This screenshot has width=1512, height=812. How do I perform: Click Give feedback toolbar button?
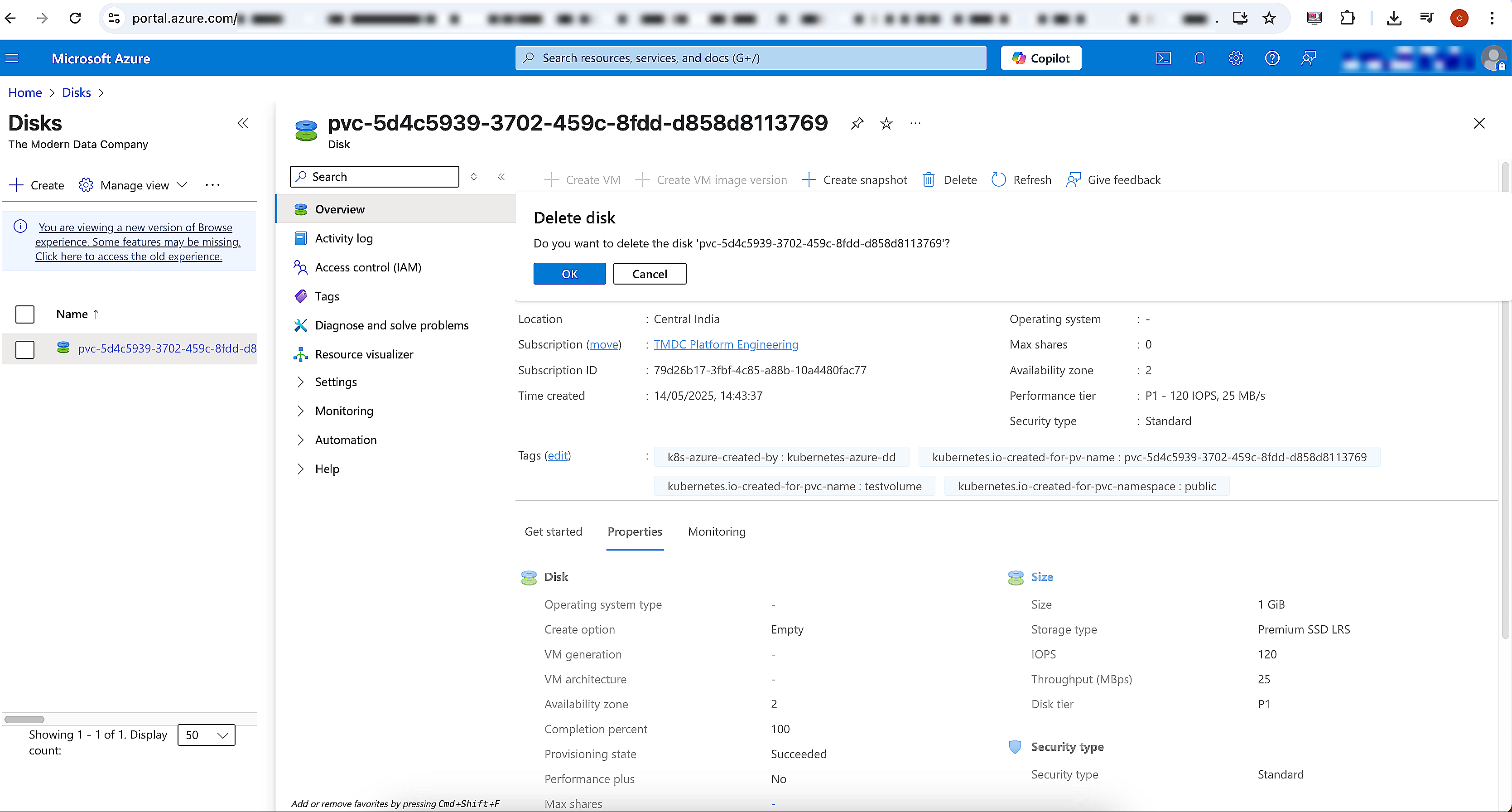(1113, 179)
